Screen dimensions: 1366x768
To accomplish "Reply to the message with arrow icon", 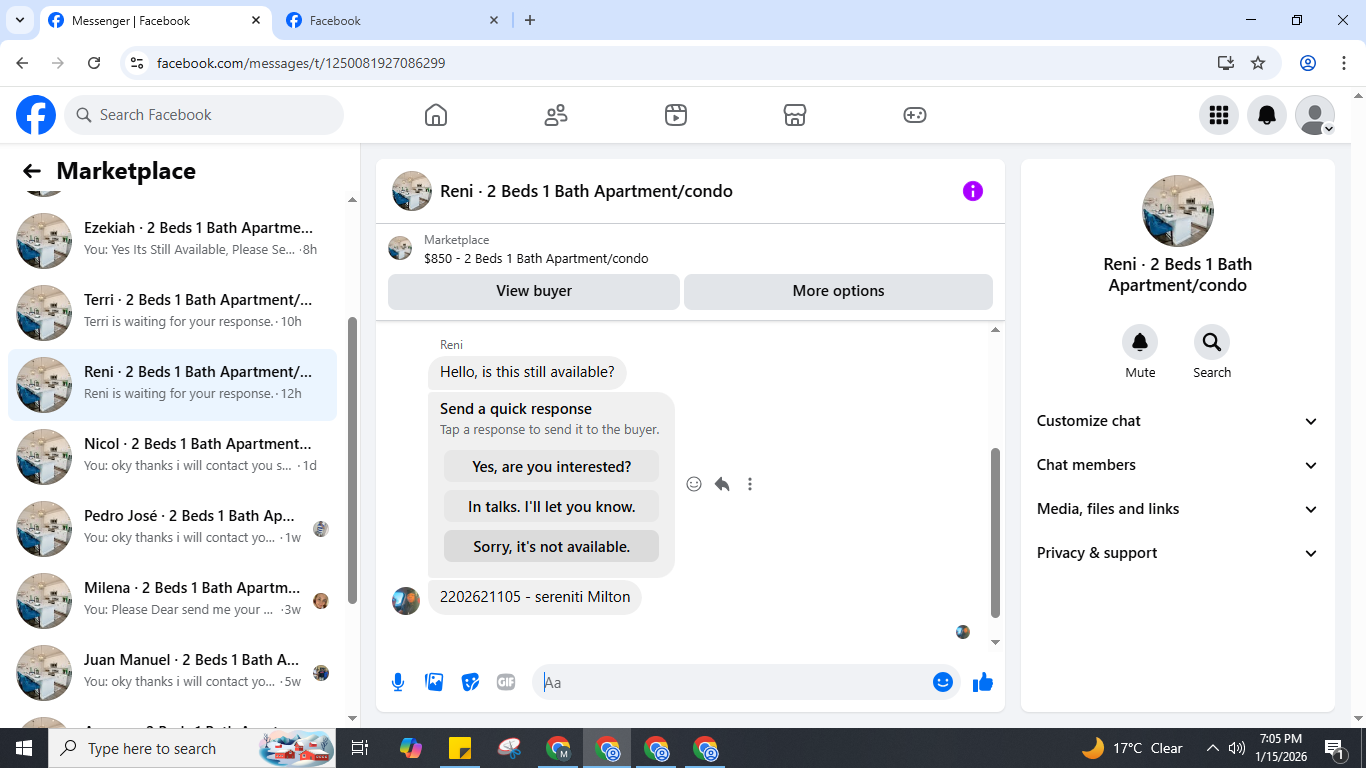I will [x=722, y=484].
